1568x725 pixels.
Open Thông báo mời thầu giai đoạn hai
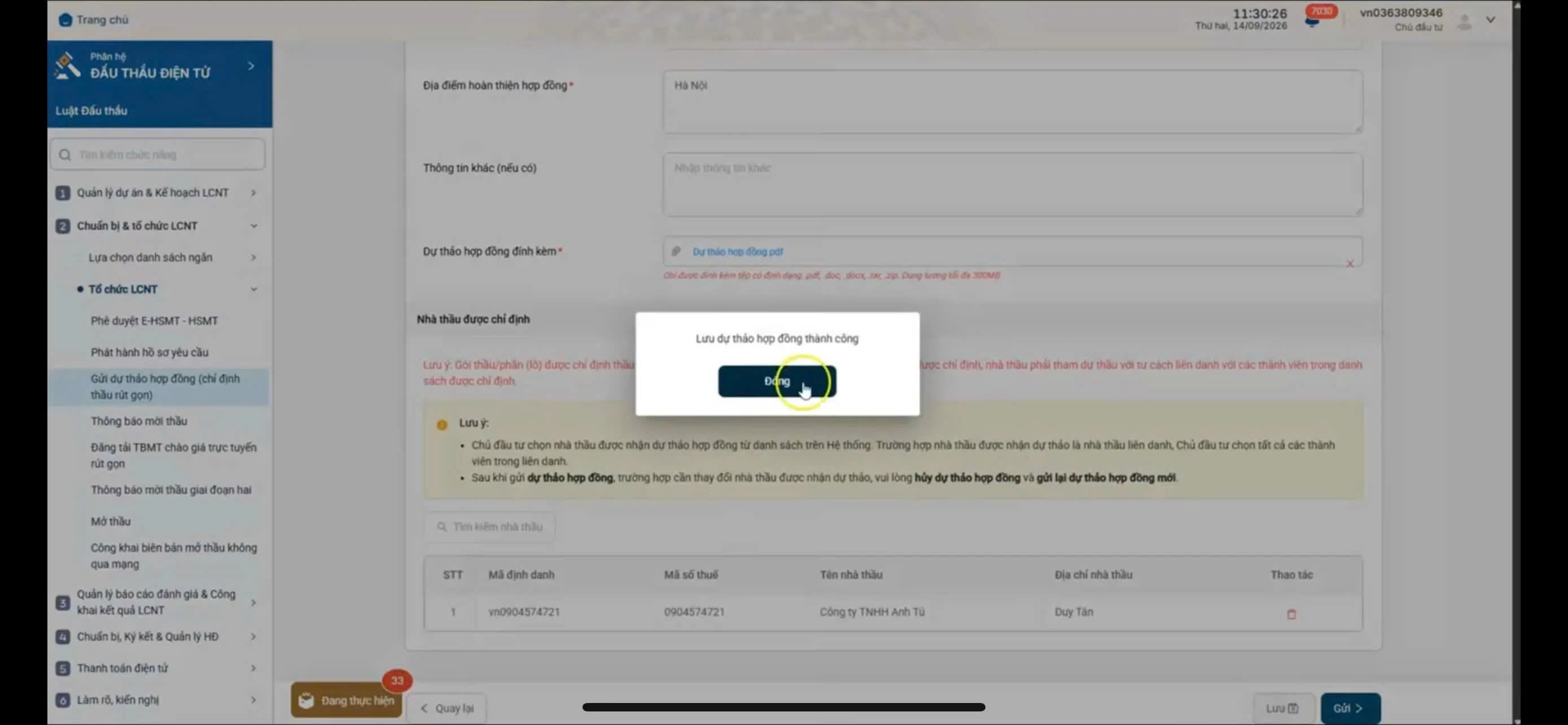[x=170, y=490]
